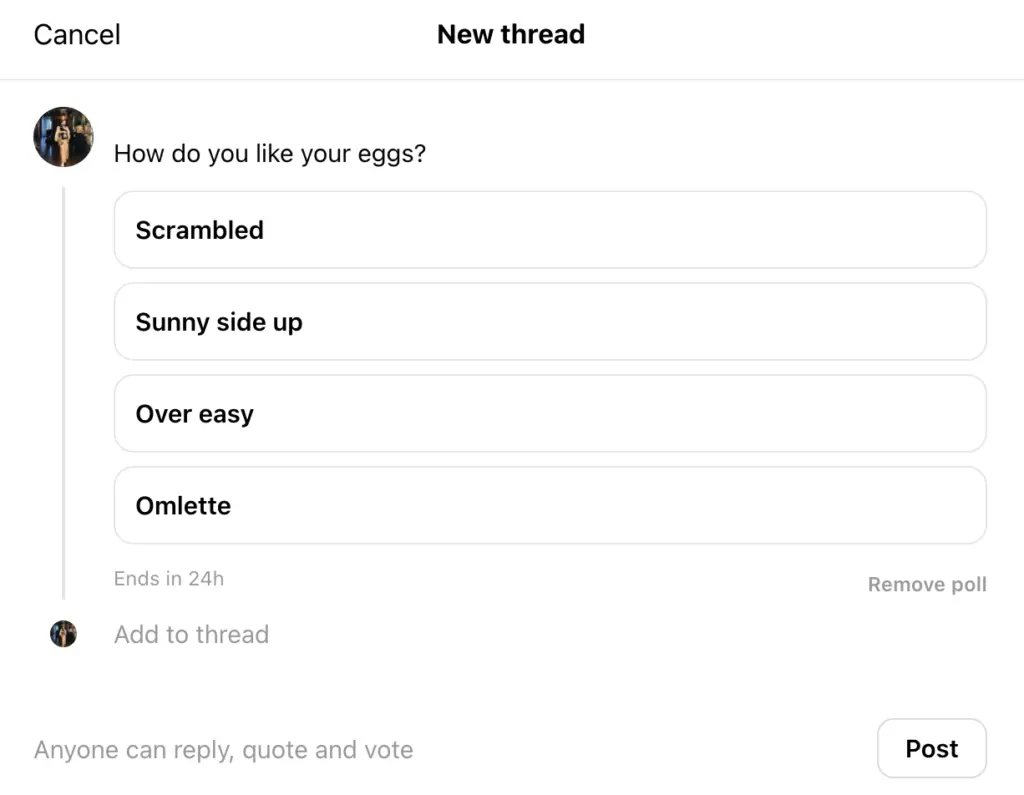The height and width of the screenshot is (795, 1024).
Task: Post the thread
Action: 931,749
